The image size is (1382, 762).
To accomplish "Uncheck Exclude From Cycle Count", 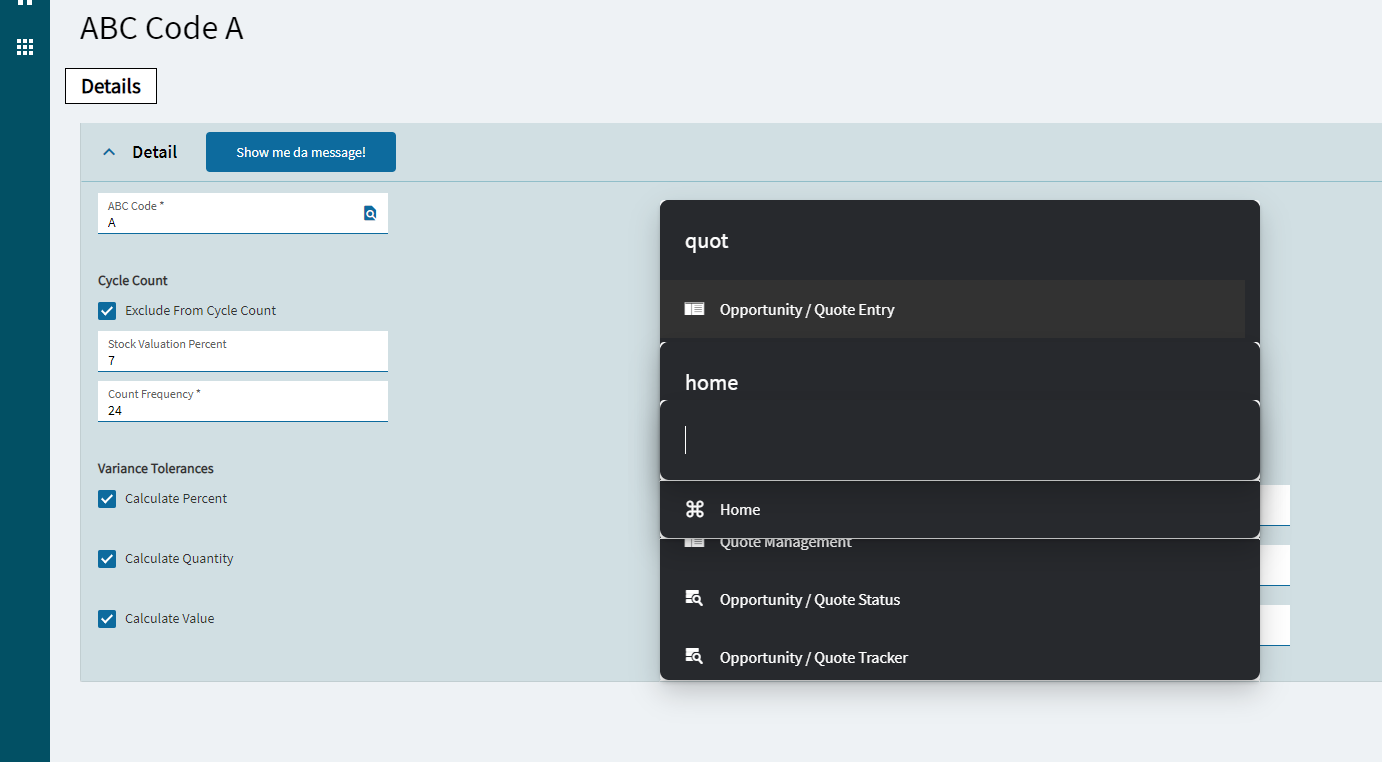I will 107,310.
